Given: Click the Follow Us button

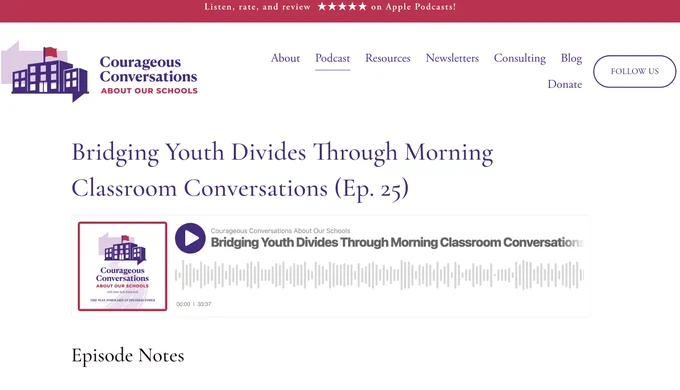Looking at the screenshot, I should click(634, 71).
